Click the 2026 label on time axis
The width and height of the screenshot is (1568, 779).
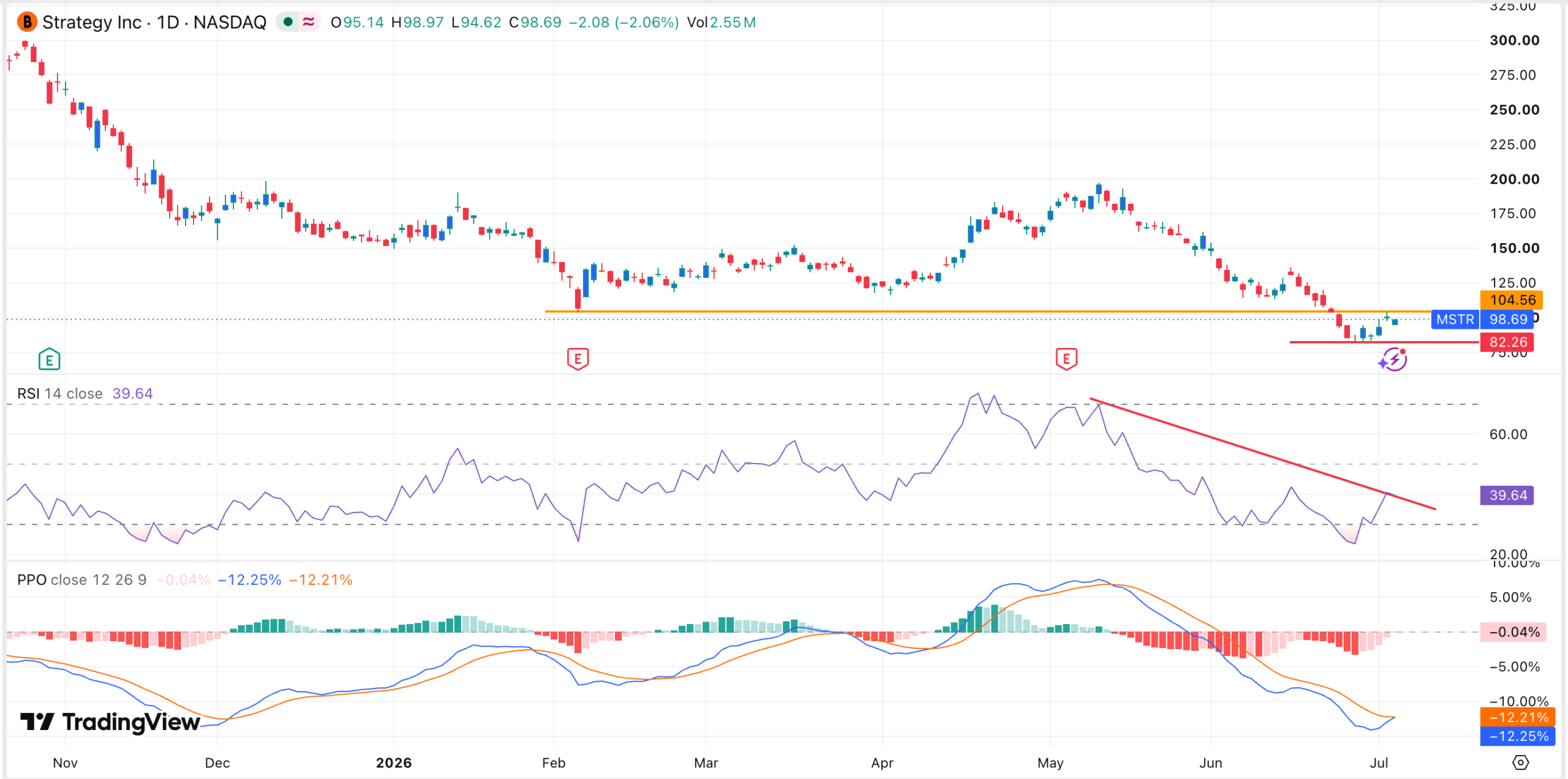pyautogui.click(x=394, y=762)
